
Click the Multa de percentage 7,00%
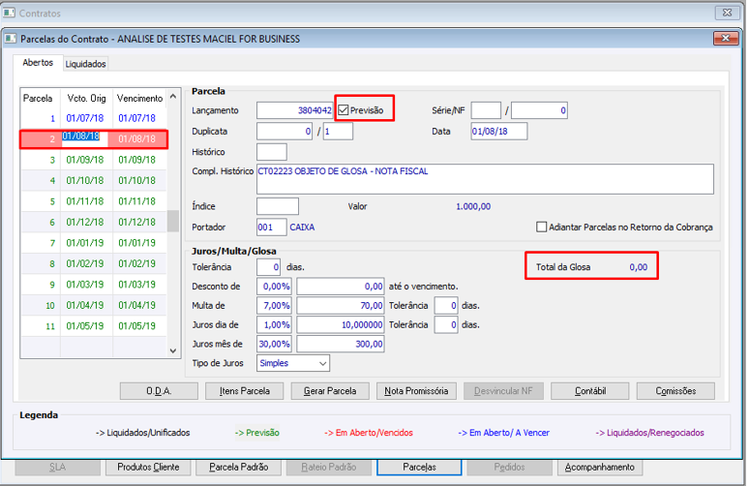point(275,306)
